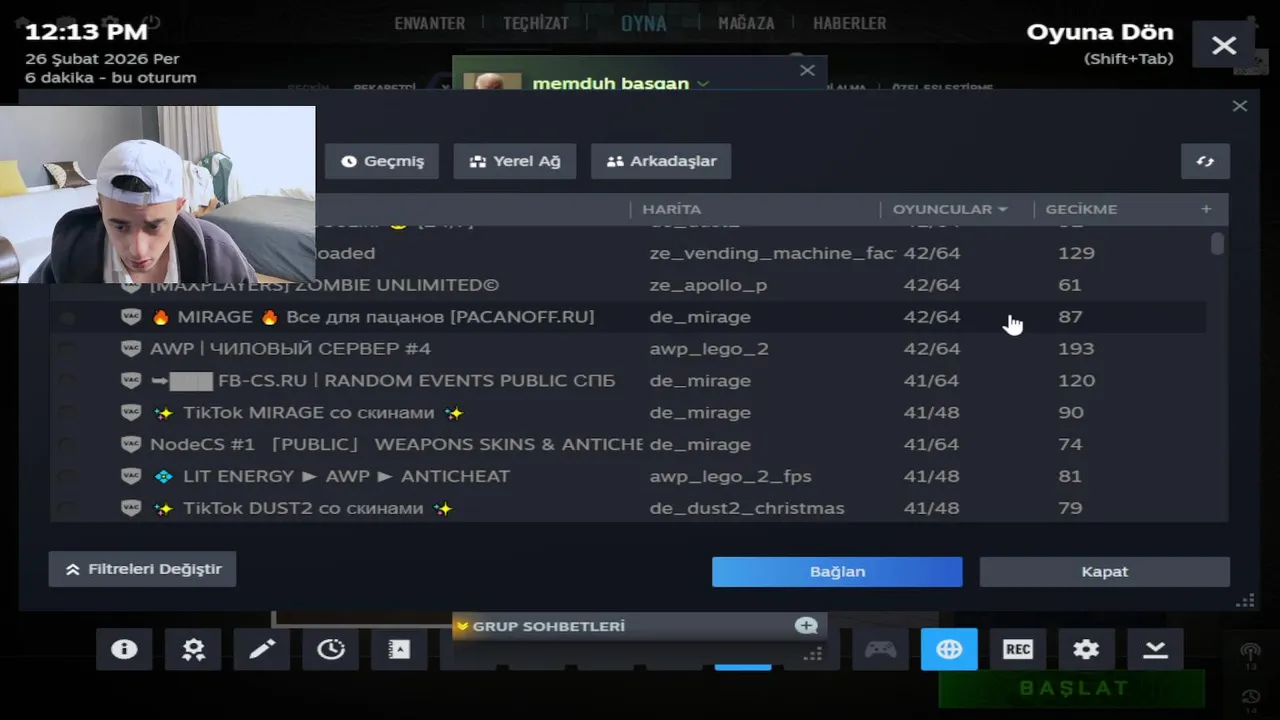Select server [MAXPLAYERS] ZOMBIE UNLIMITED©
This screenshot has height=720, width=1280.
[628, 285]
